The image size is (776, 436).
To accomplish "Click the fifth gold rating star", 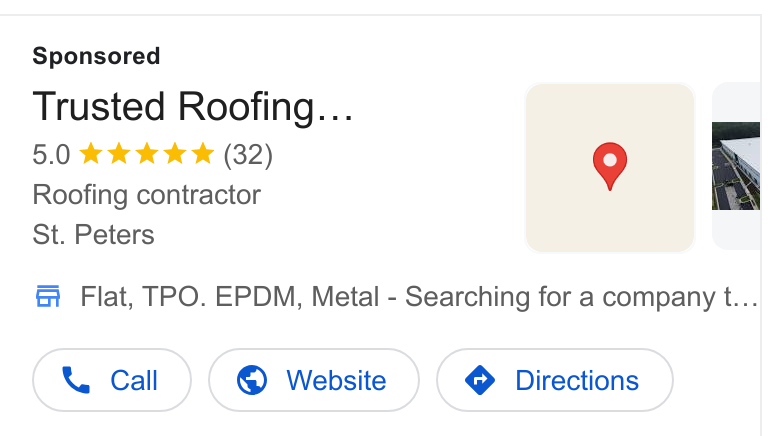I will (202, 153).
